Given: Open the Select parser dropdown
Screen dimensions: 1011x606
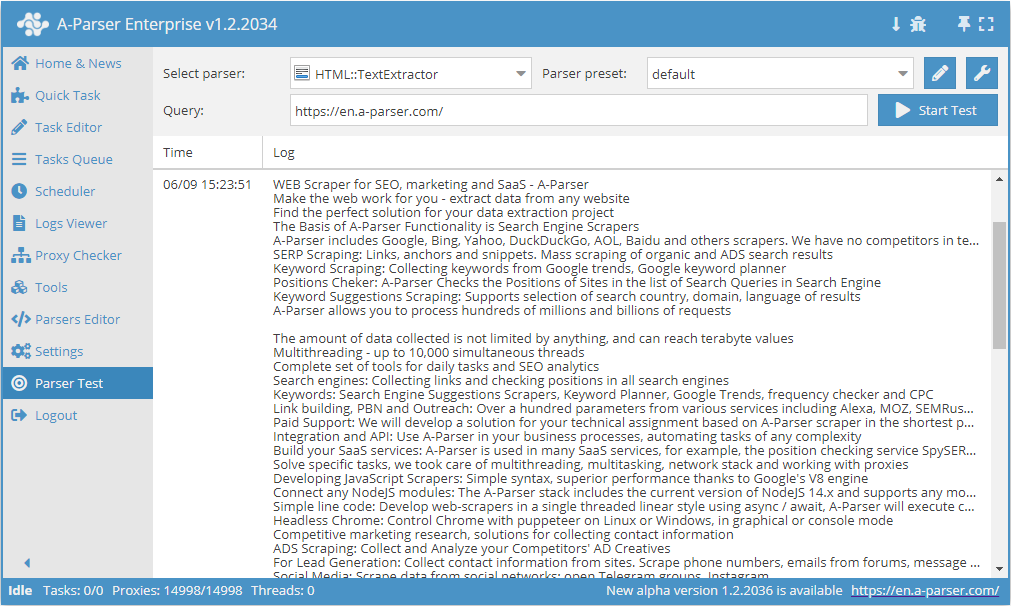Looking at the screenshot, I should point(410,74).
